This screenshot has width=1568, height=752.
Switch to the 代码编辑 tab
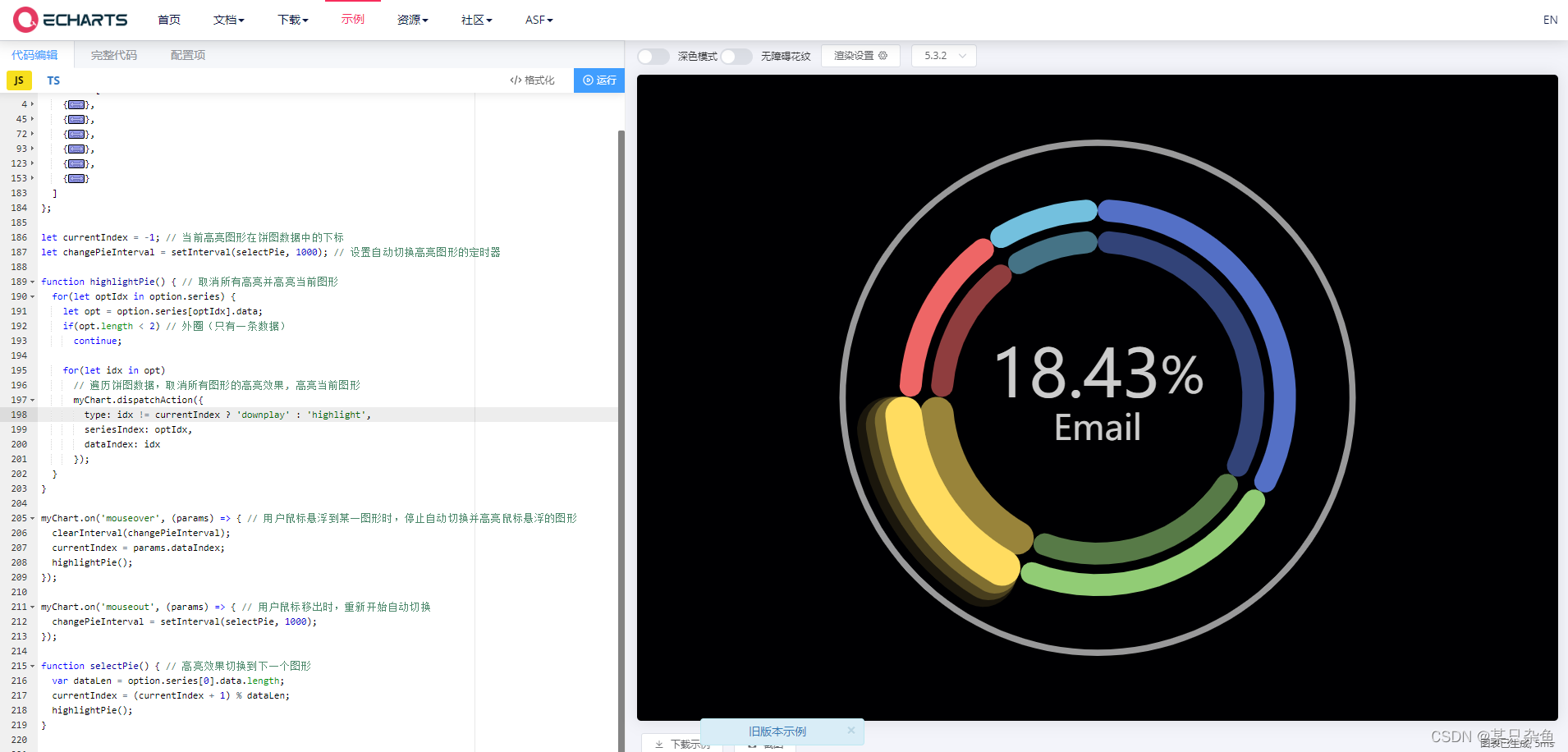coord(34,55)
